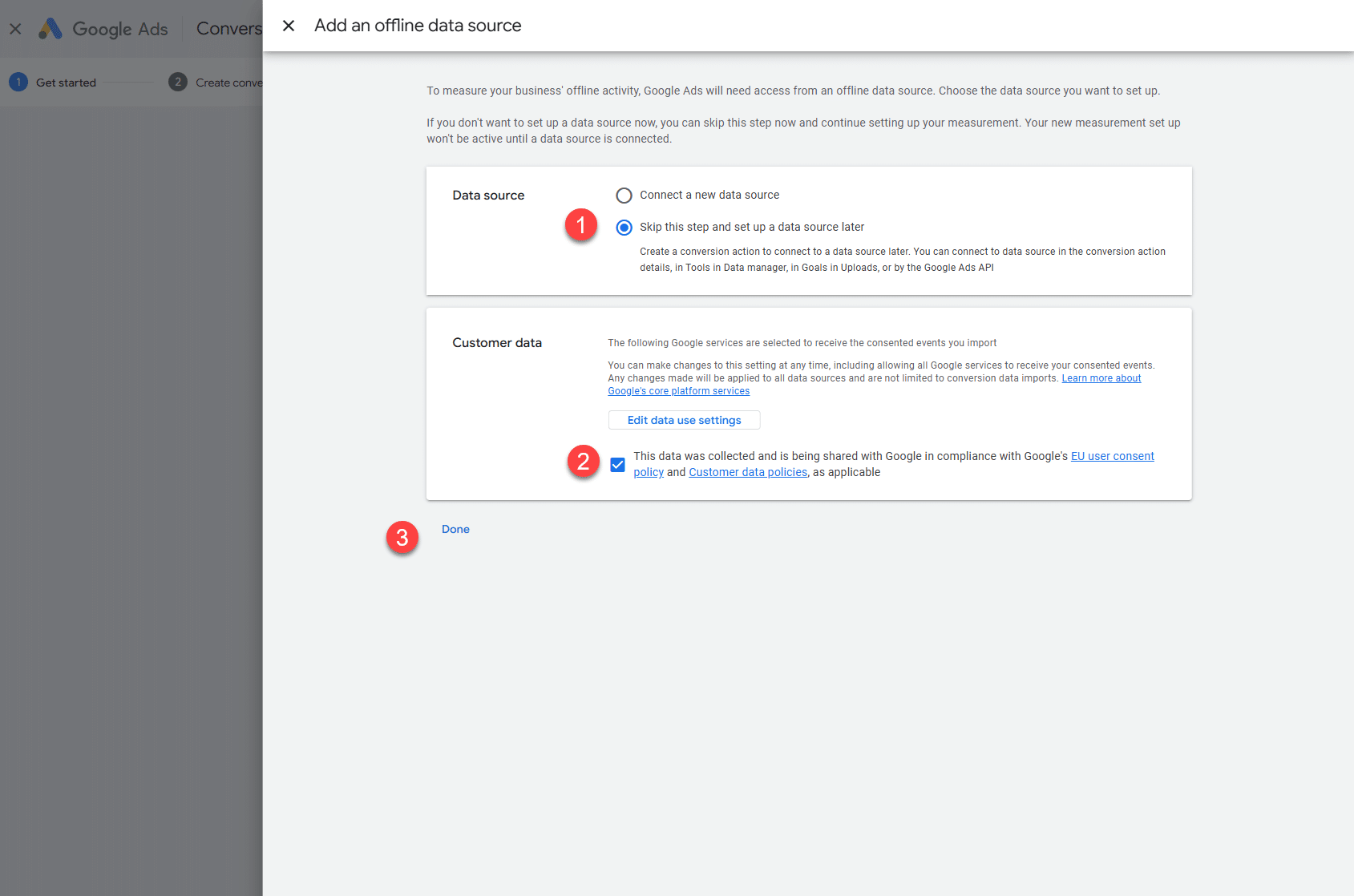This screenshot has height=896, width=1354.
Task: Click the Conversions page title in header
Action: click(228, 29)
